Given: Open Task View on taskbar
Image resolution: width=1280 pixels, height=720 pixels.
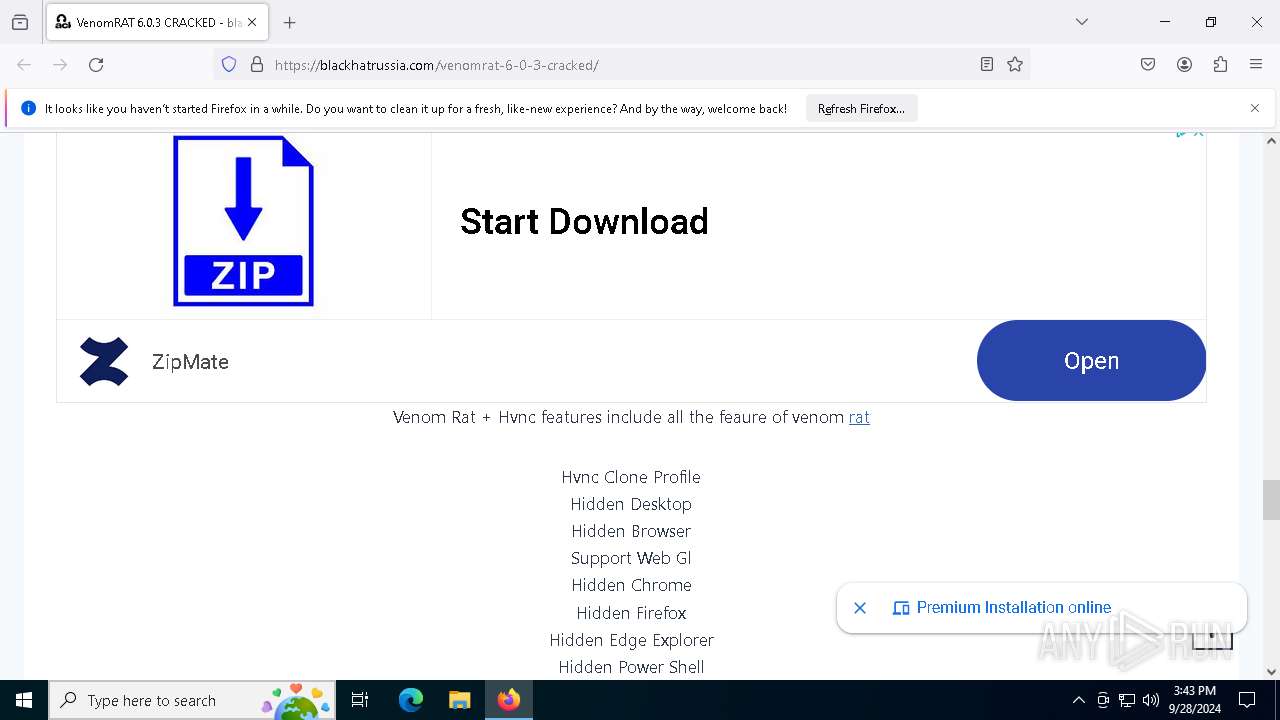Looking at the screenshot, I should tap(360, 700).
